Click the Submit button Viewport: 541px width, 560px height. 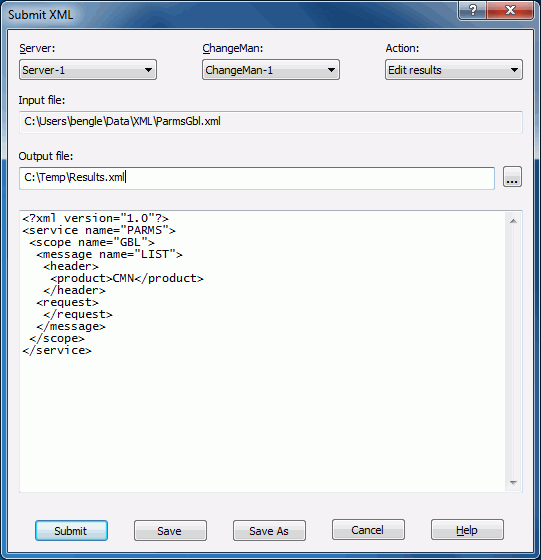click(71, 530)
